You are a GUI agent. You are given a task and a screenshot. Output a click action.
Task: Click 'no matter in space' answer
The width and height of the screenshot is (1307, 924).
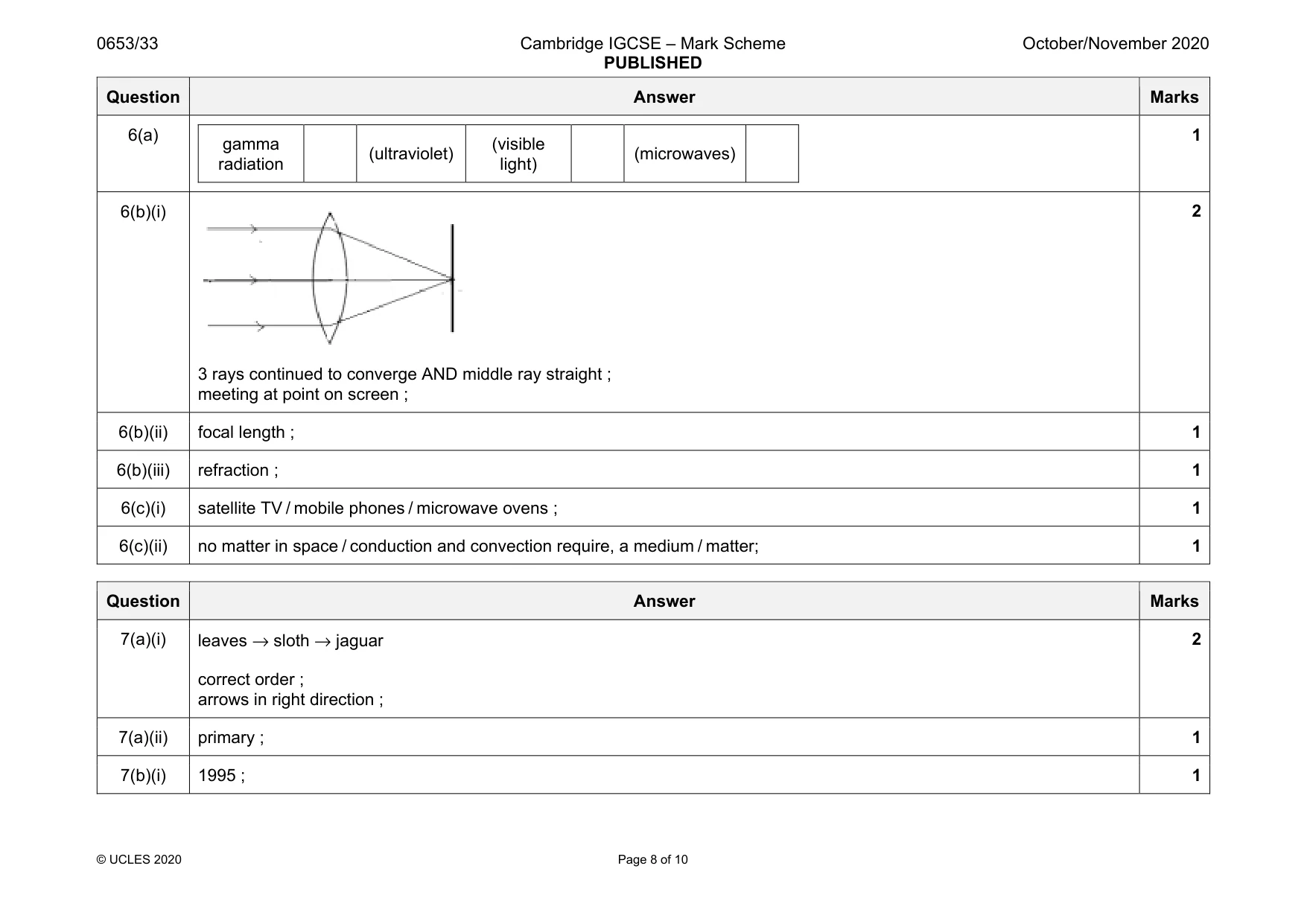pyautogui.click(x=478, y=546)
